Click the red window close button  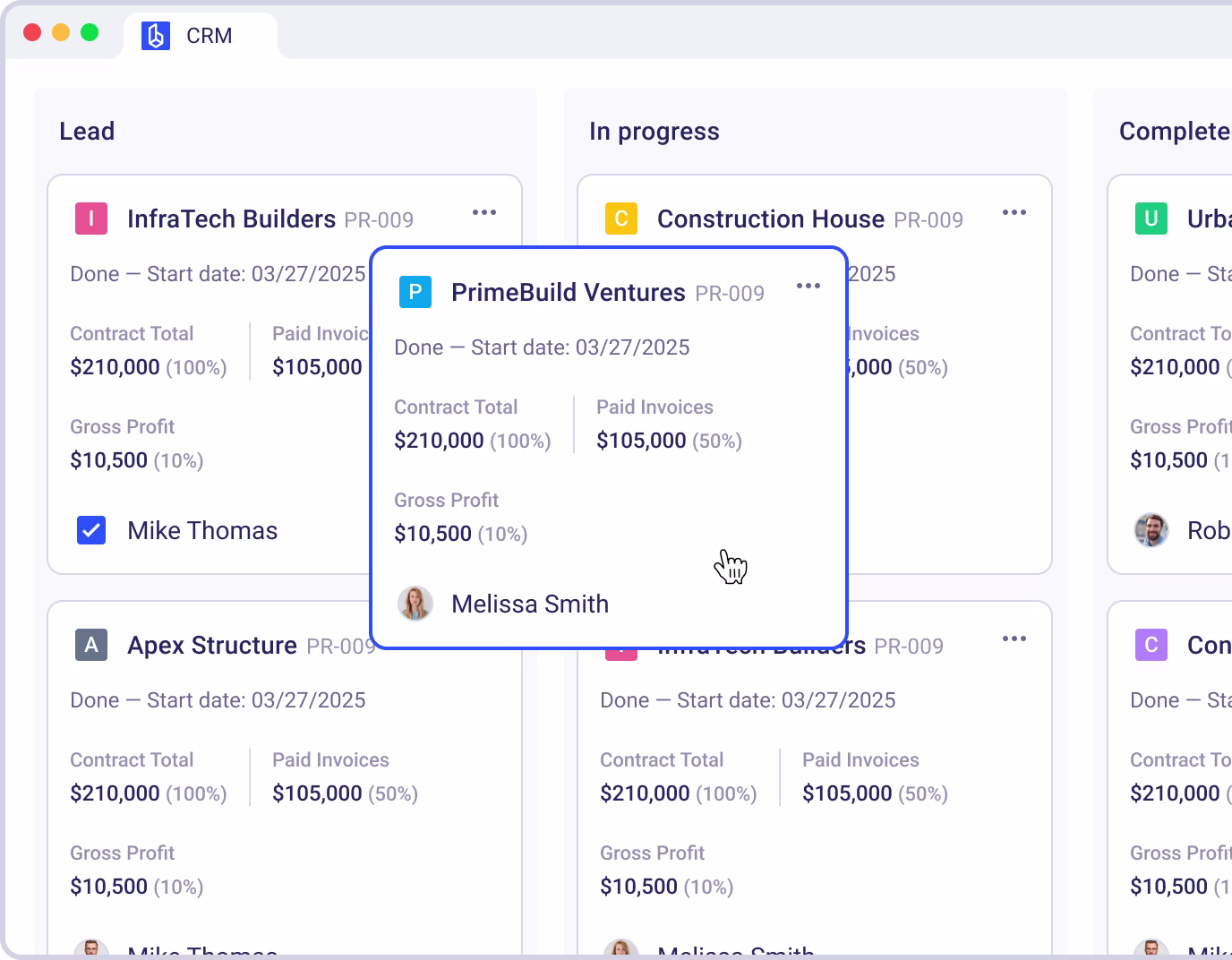(32, 32)
